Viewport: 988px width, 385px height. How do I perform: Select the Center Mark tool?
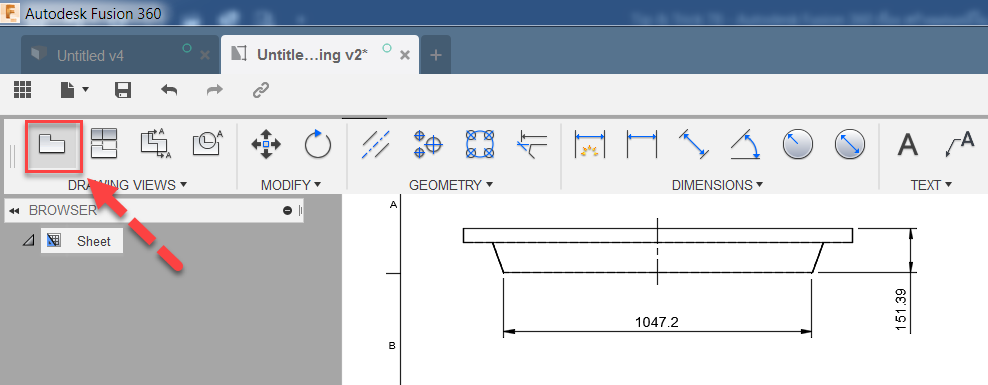click(428, 144)
